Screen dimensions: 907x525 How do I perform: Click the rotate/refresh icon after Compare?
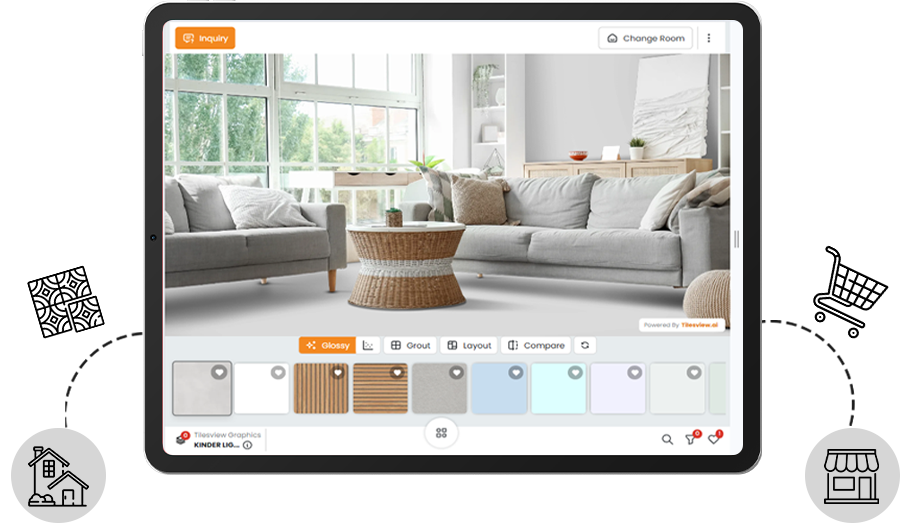pyautogui.click(x=585, y=345)
